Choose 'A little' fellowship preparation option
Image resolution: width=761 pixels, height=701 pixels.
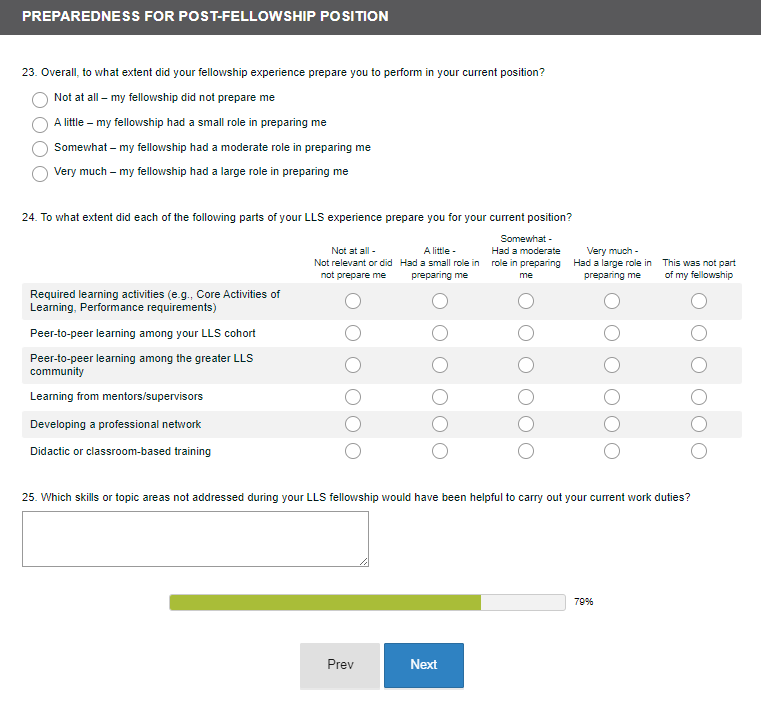pos(40,124)
